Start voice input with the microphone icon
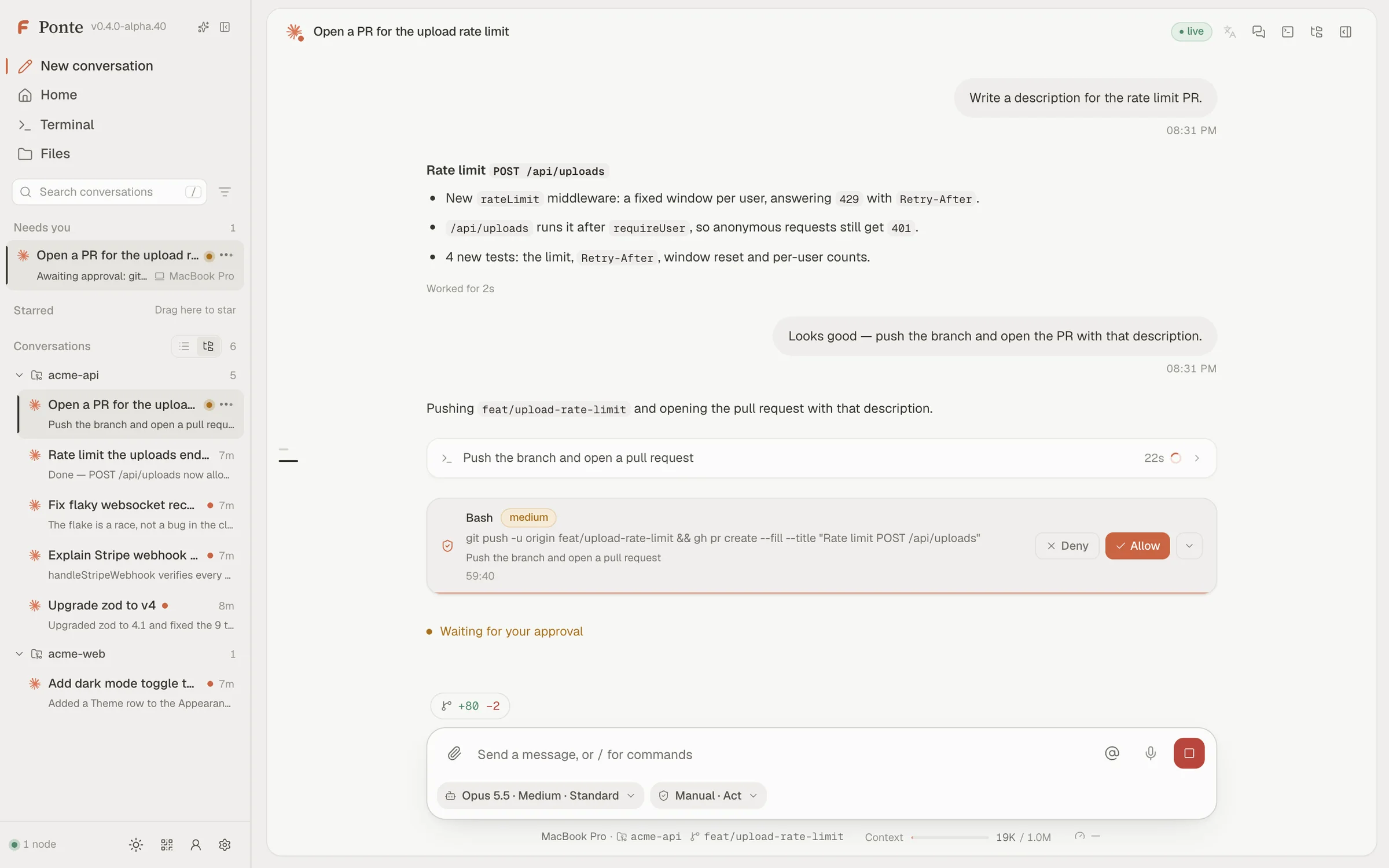The width and height of the screenshot is (1389, 868). click(x=1151, y=753)
